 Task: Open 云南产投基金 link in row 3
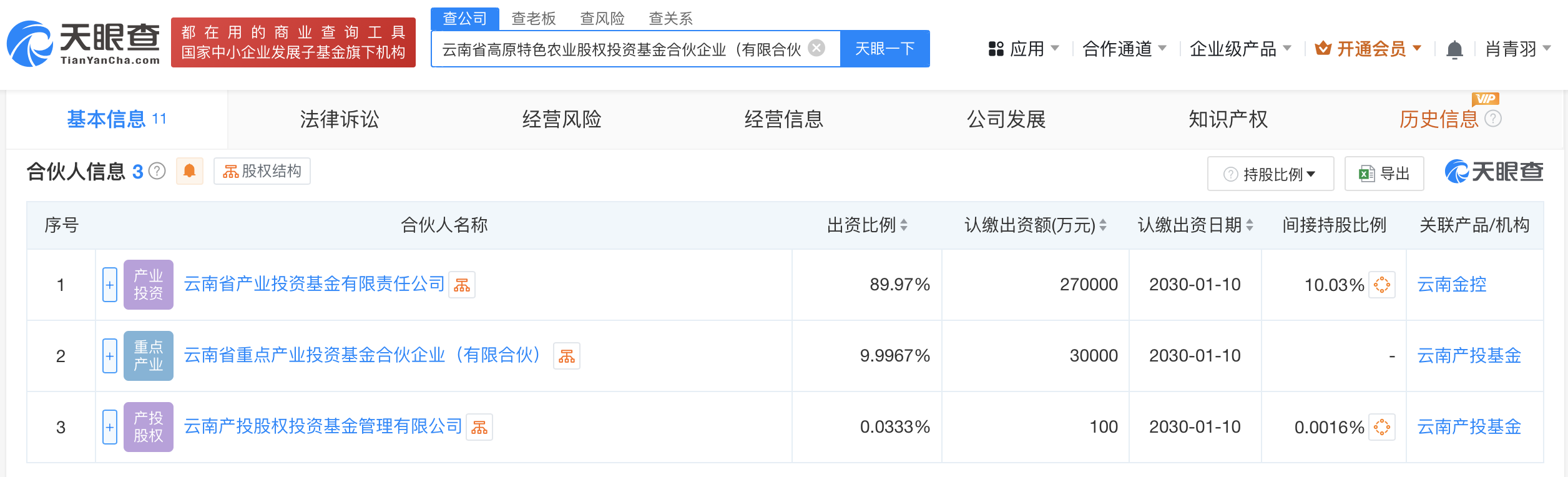(1469, 427)
